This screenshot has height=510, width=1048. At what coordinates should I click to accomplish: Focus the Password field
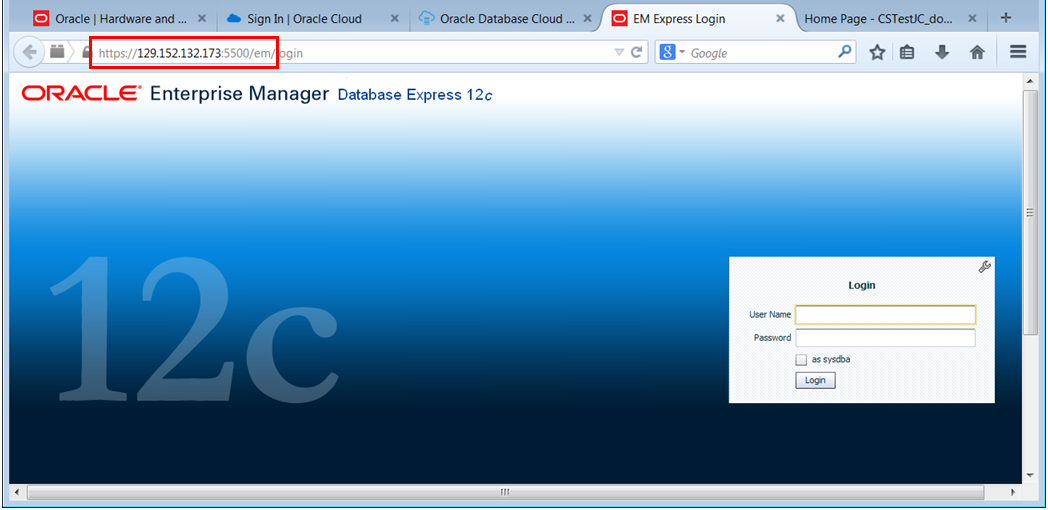tap(885, 338)
